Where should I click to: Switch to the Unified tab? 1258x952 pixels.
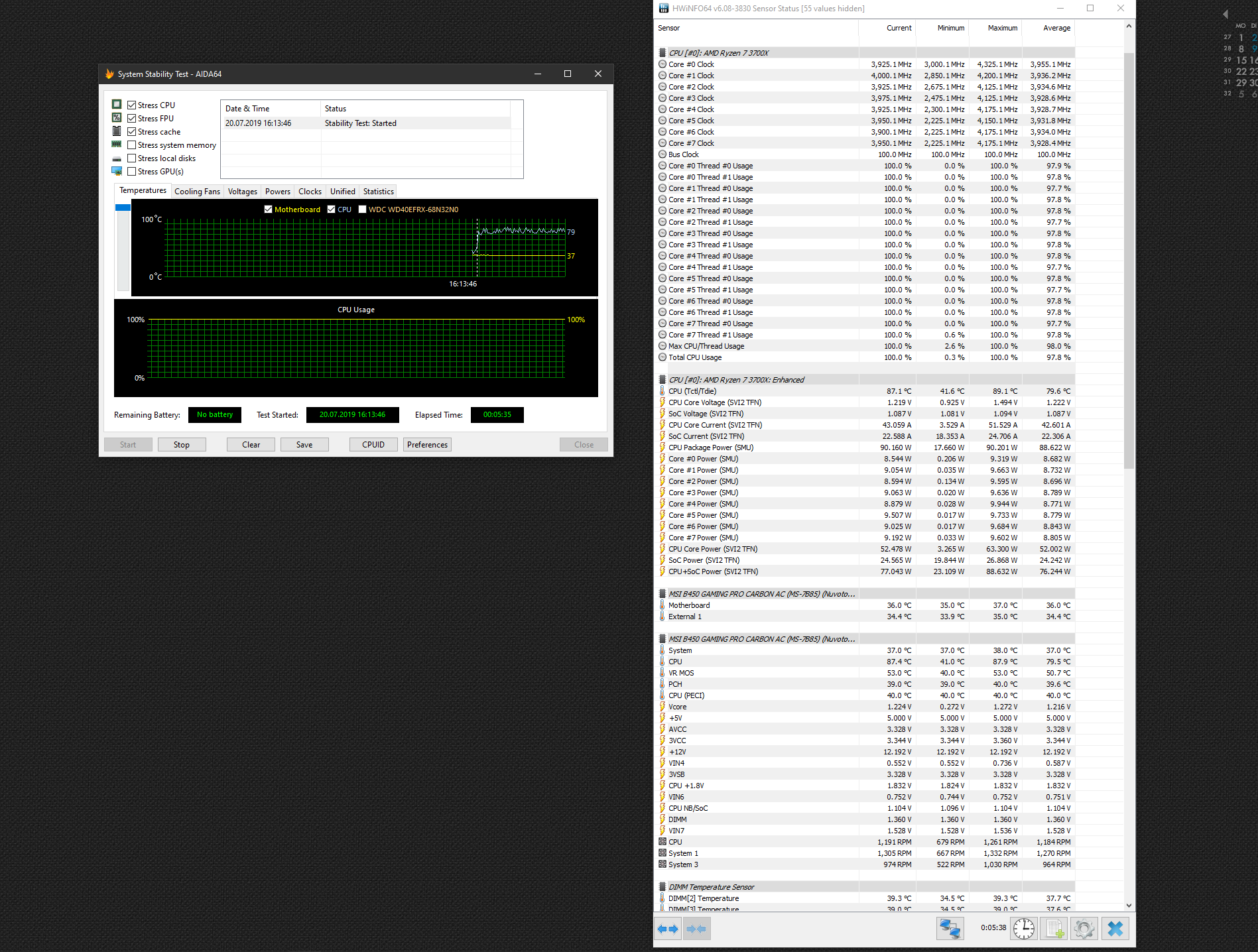343,192
